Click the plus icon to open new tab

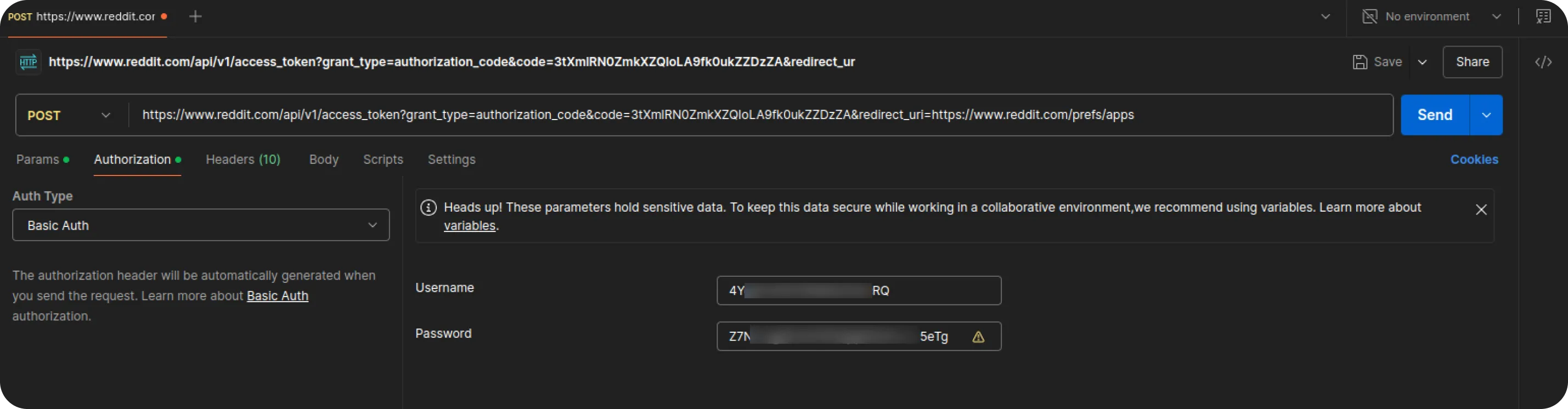(x=195, y=16)
